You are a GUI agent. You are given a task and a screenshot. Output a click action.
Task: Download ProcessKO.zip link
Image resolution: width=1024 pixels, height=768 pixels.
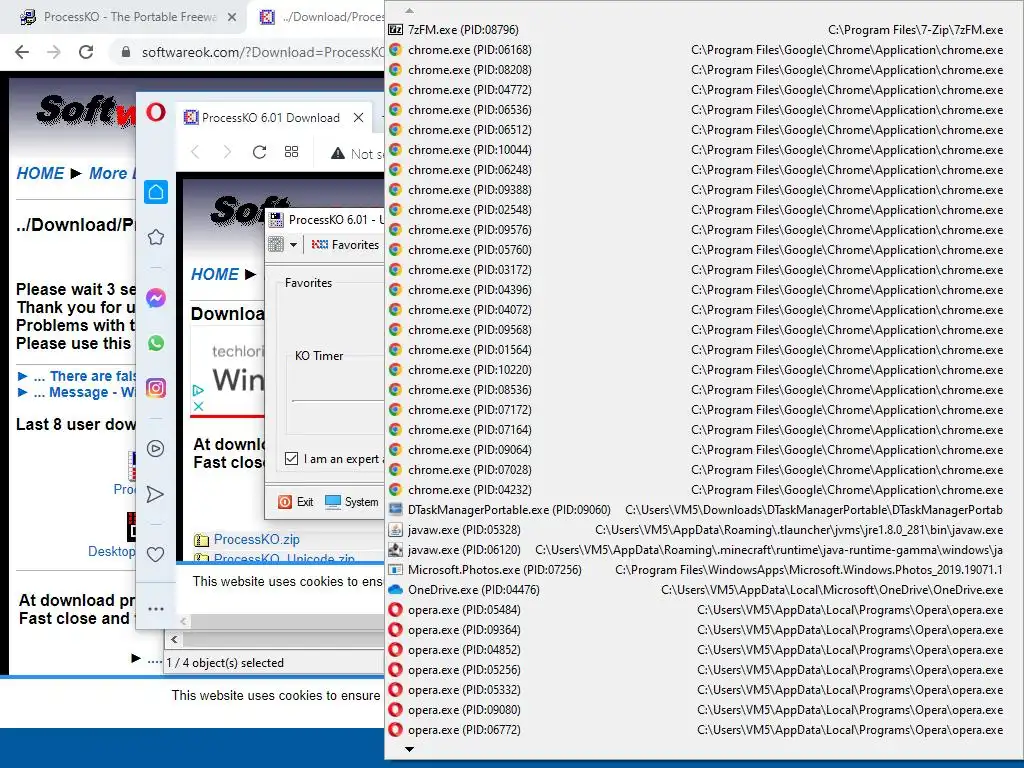click(256, 539)
